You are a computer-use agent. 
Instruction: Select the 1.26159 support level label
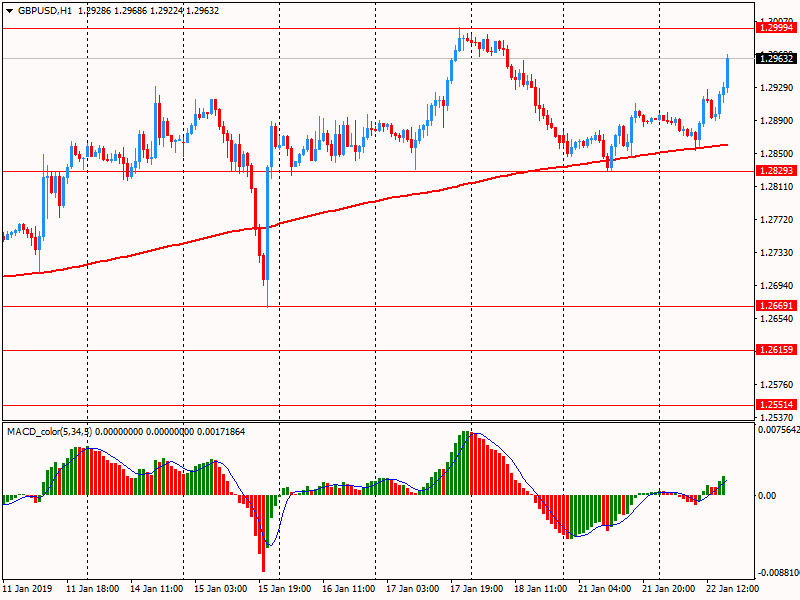pyautogui.click(x=777, y=349)
